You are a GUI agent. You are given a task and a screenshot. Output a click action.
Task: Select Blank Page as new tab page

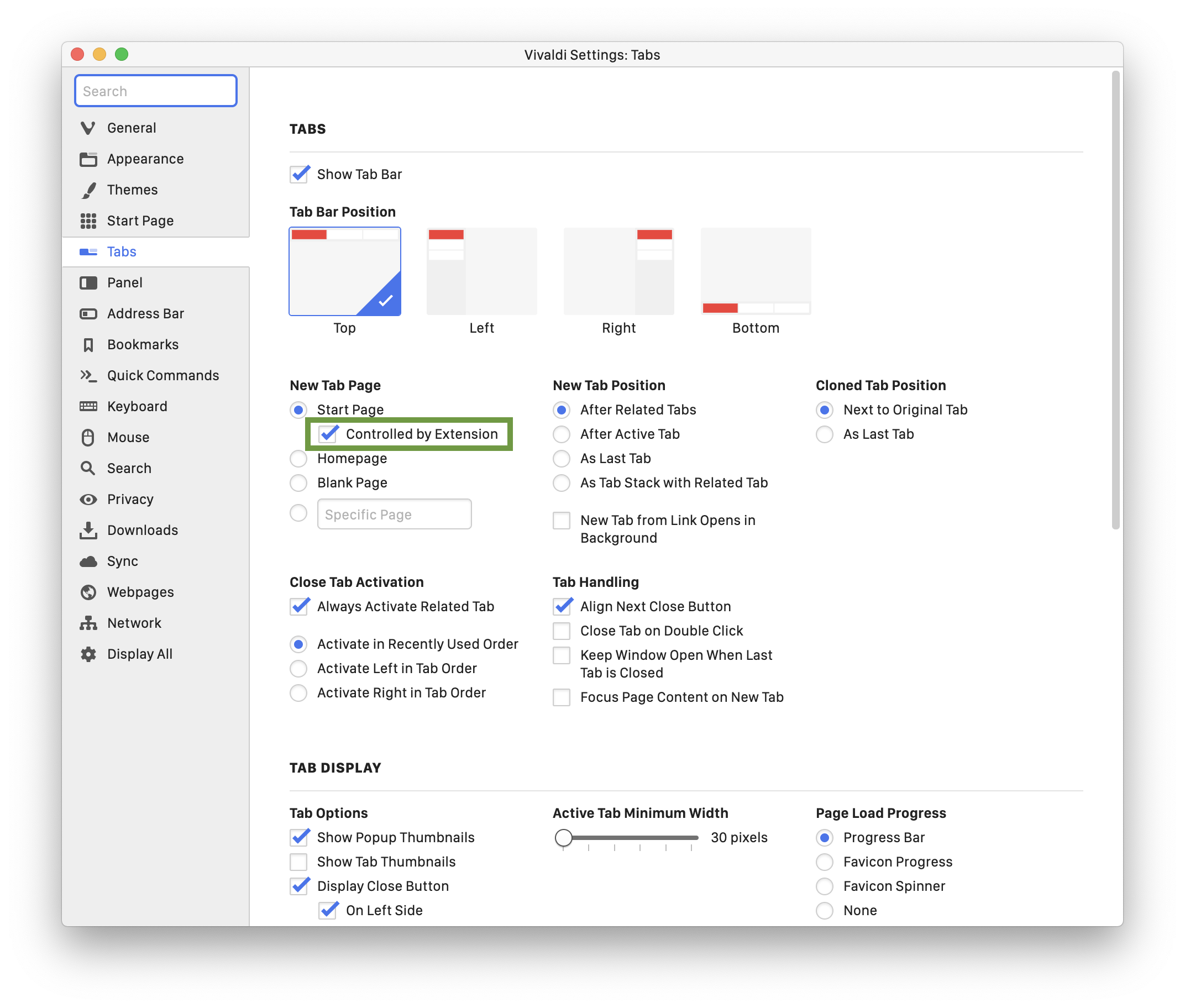[x=298, y=483]
